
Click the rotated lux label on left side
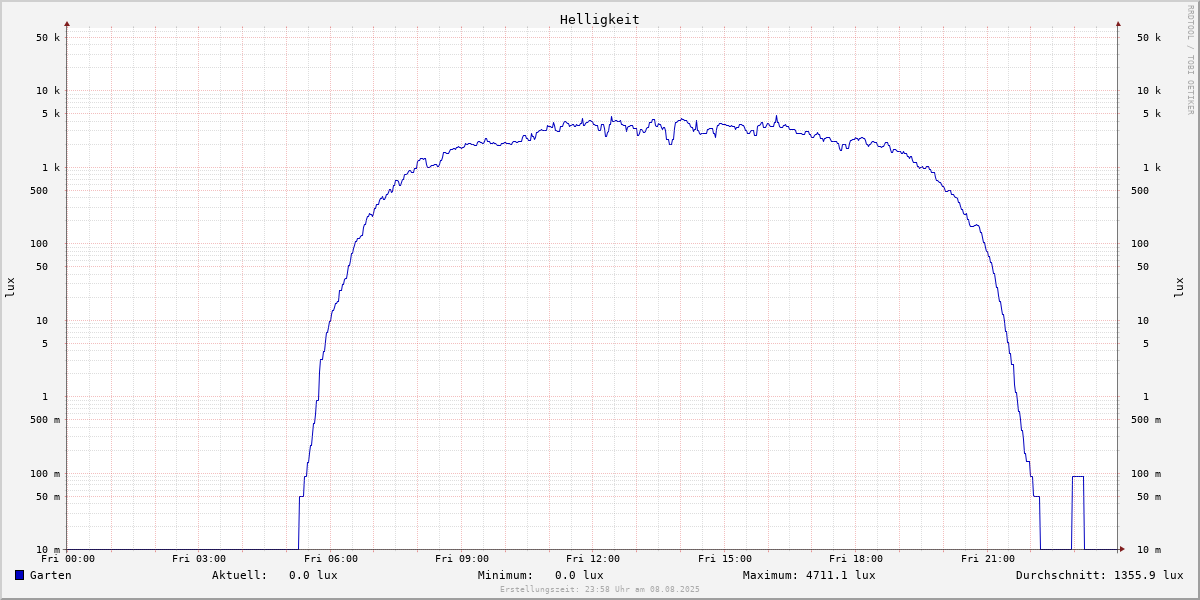tap(10, 288)
